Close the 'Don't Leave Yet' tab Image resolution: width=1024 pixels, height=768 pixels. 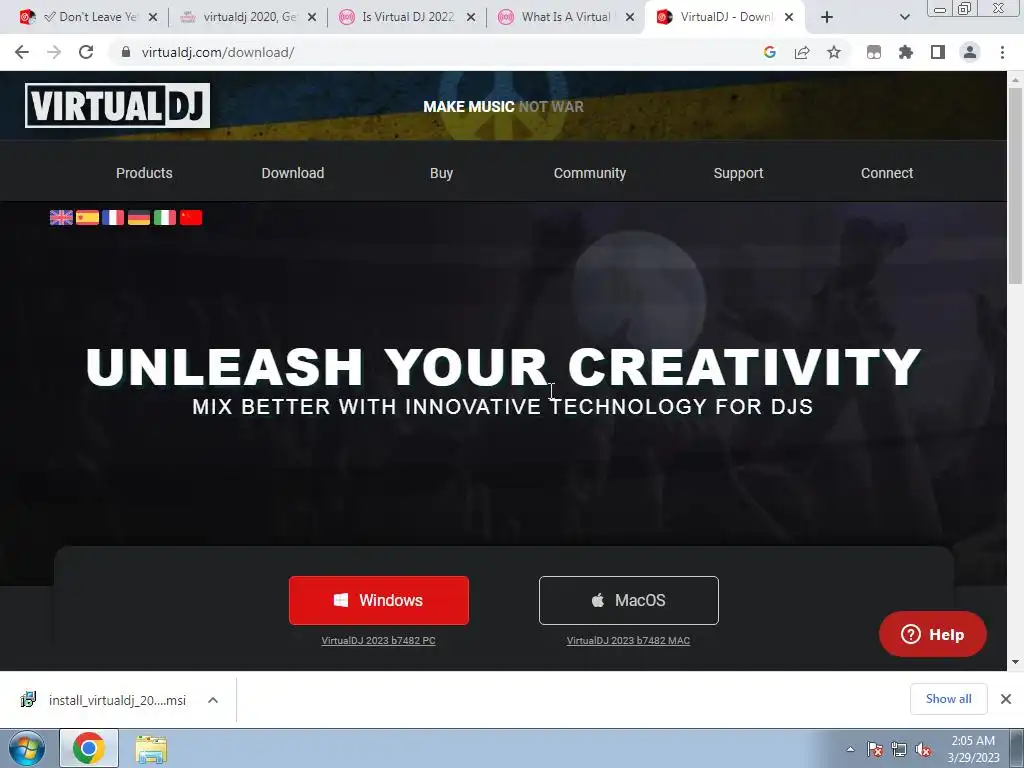click(153, 17)
